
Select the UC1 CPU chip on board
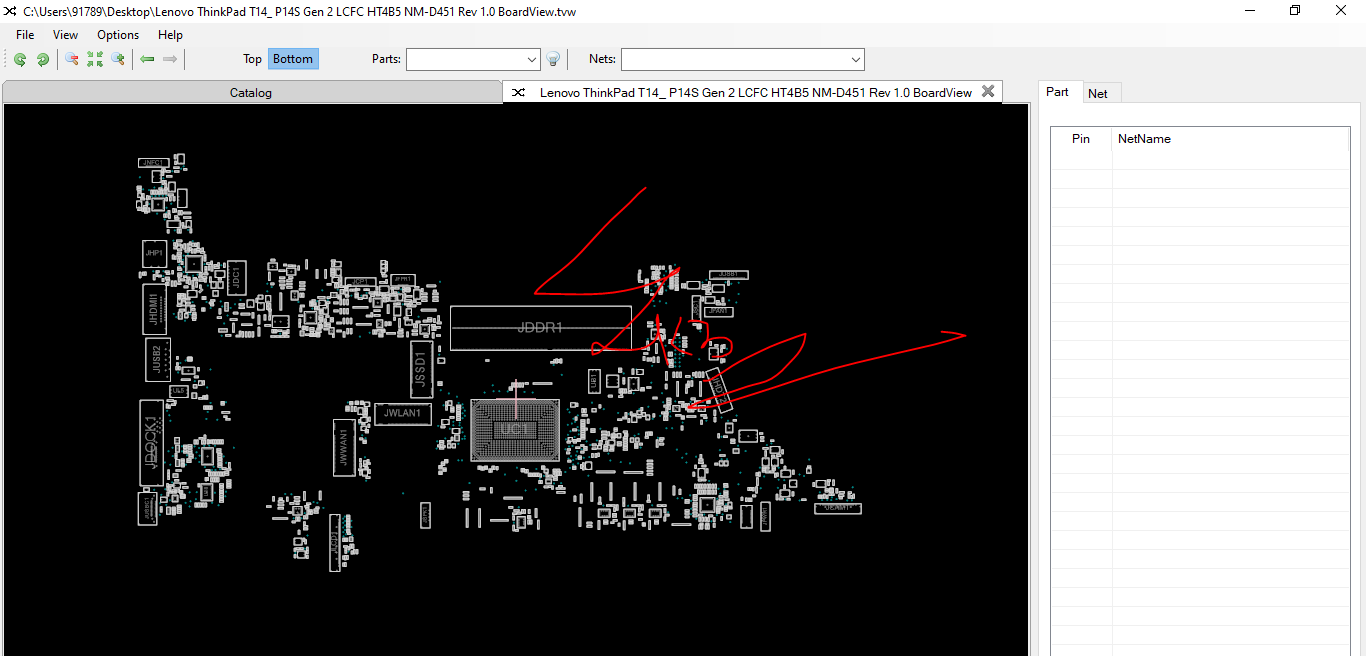(x=515, y=429)
